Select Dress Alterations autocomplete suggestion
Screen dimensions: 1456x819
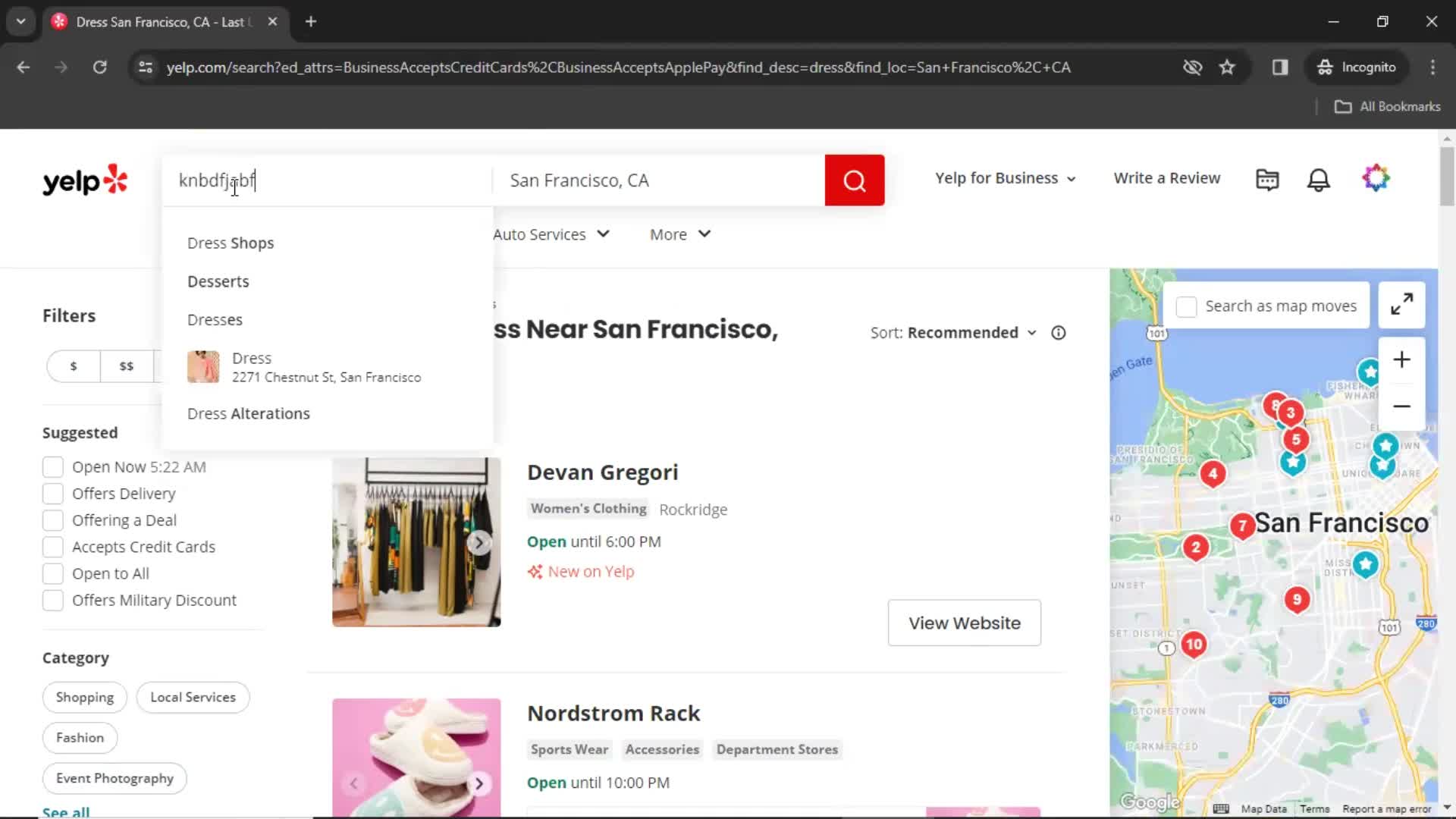click(247, 413)
